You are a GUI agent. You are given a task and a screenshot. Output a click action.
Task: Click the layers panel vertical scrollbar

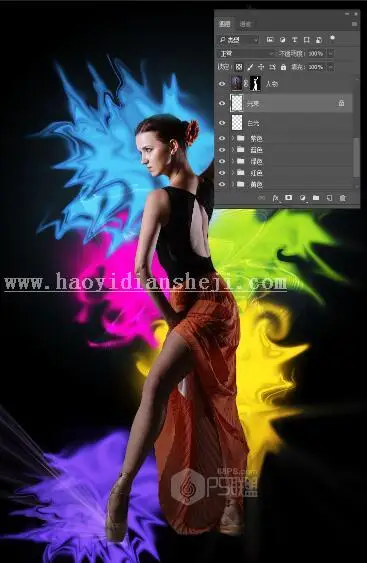(357, 157)
